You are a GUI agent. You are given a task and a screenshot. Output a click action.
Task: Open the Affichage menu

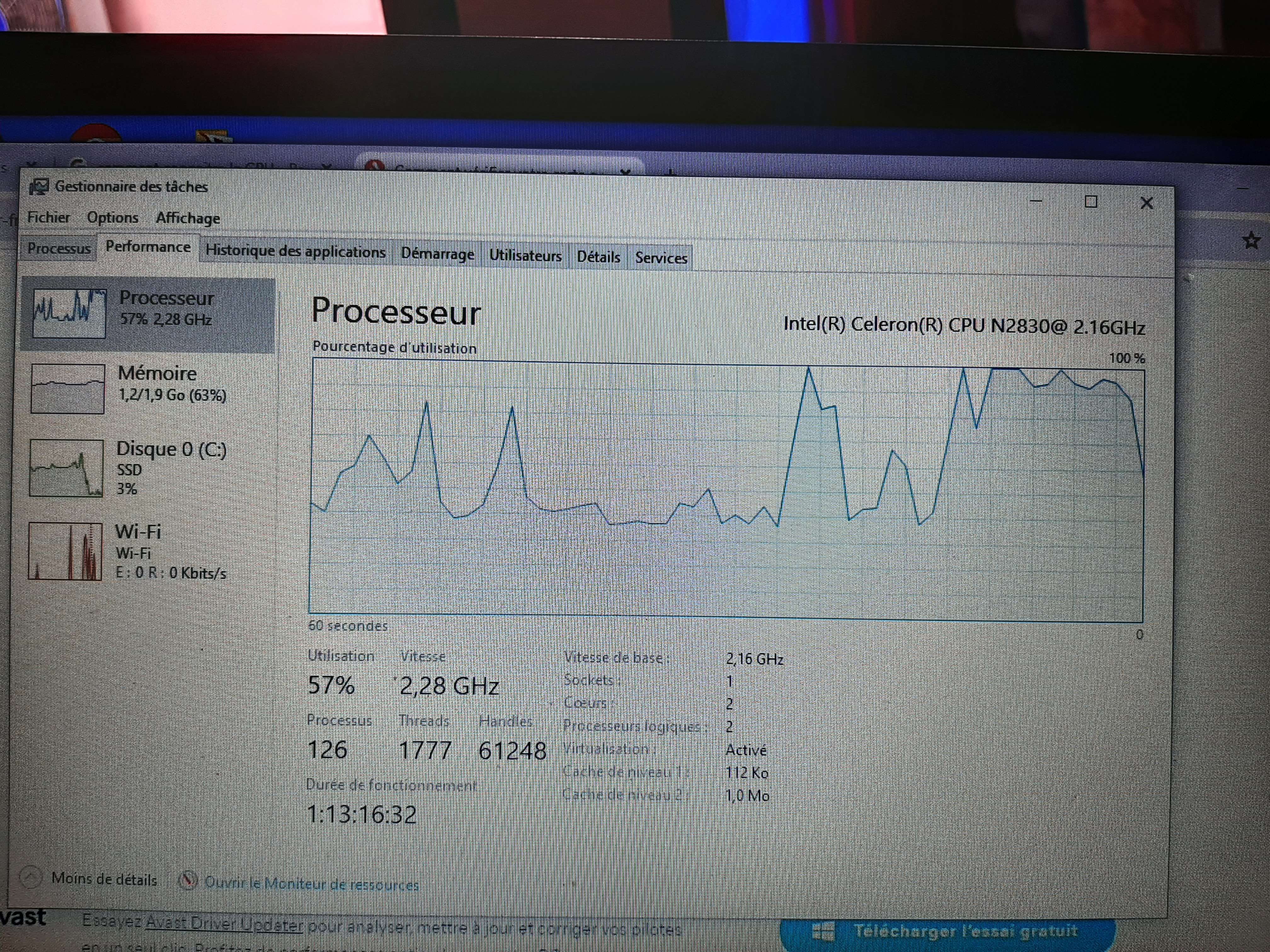click(188, 218)
